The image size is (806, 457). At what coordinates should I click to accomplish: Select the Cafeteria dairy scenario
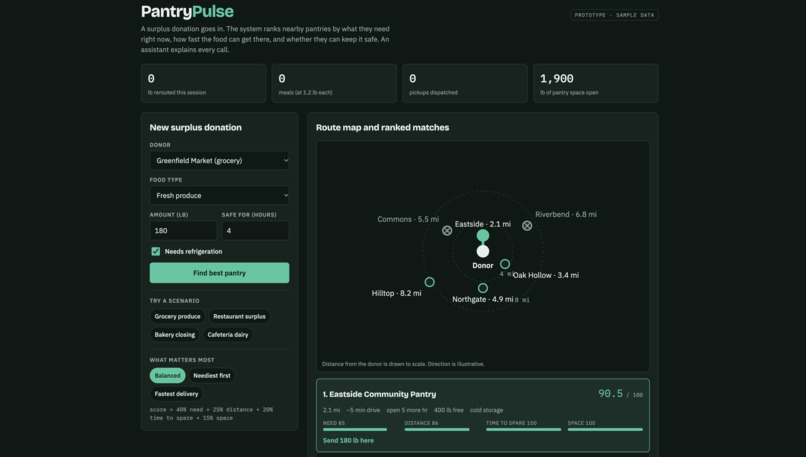coord(228,335)
